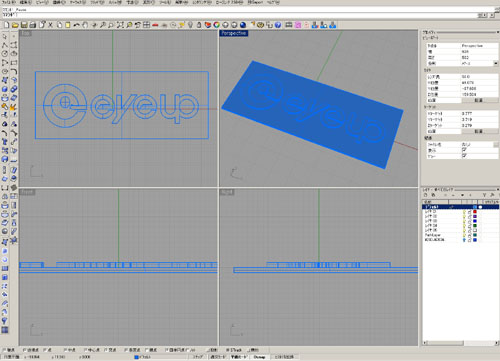
Task: Click the blue render sphere icon
Action: coord(243,25)
